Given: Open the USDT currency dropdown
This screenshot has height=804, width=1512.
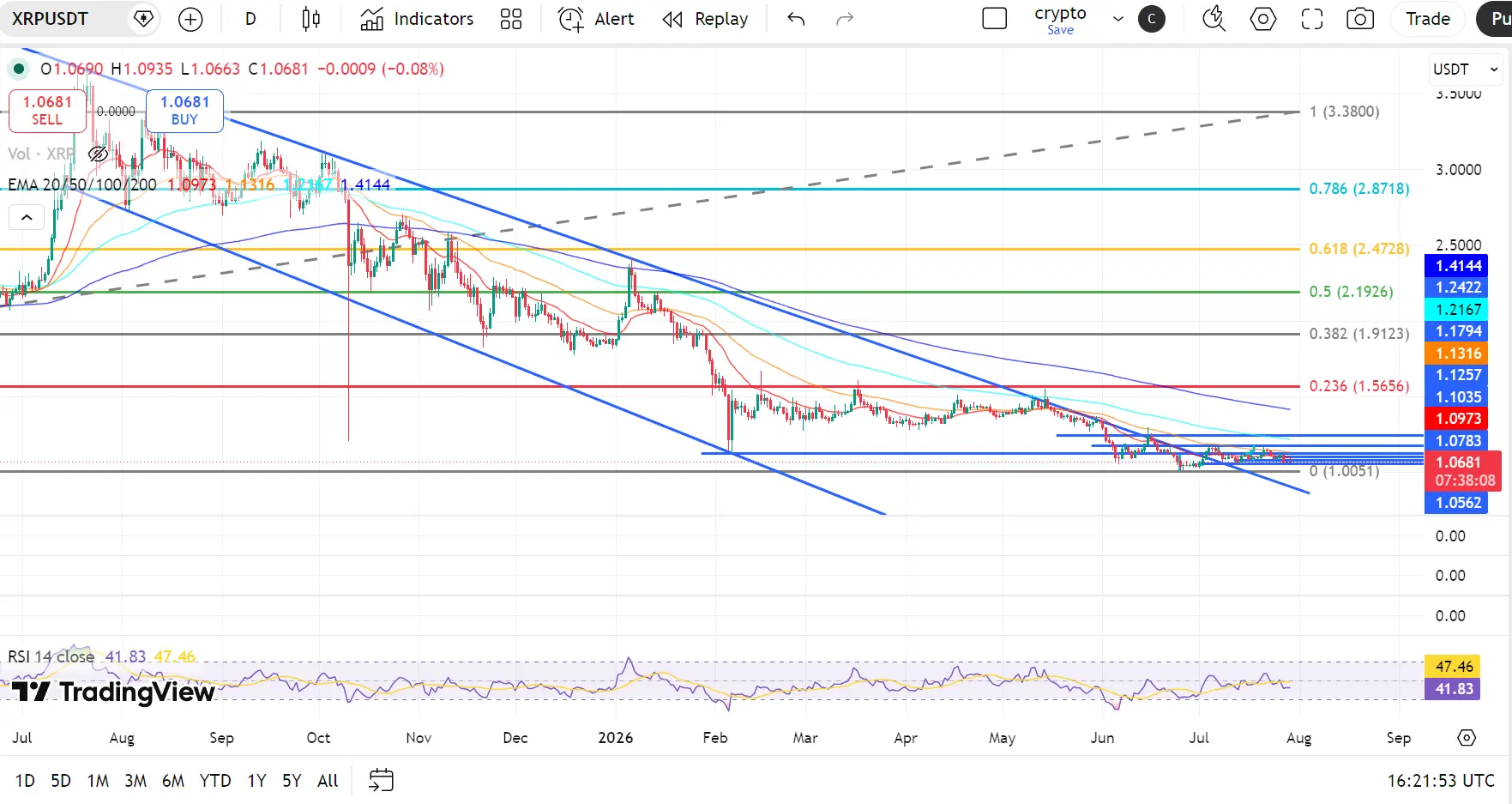Looking at the screenshot, I should pos(1466,70).
